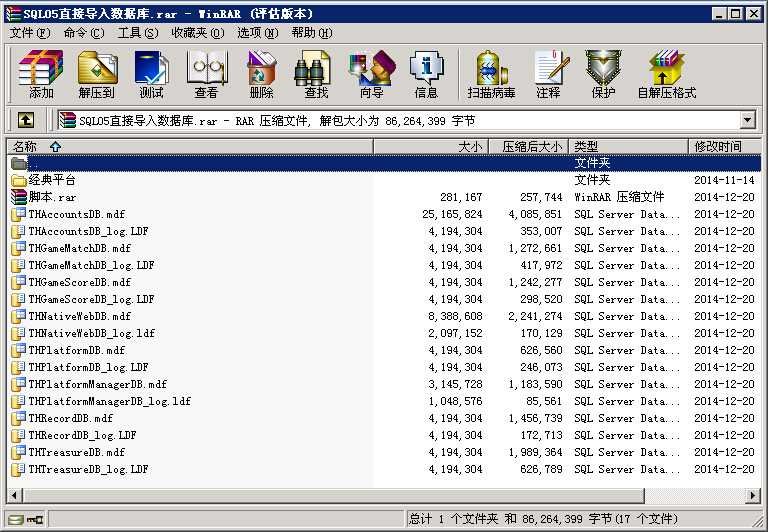Open the 文件(F) menu
This screenshot has width=768, height=532.
point(30,33)
